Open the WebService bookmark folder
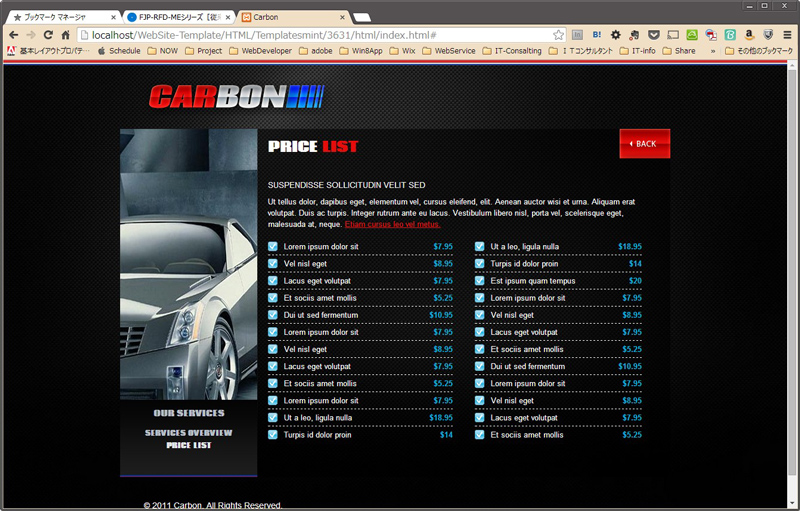This screenshot has width=800, height=511. (449, 51)
